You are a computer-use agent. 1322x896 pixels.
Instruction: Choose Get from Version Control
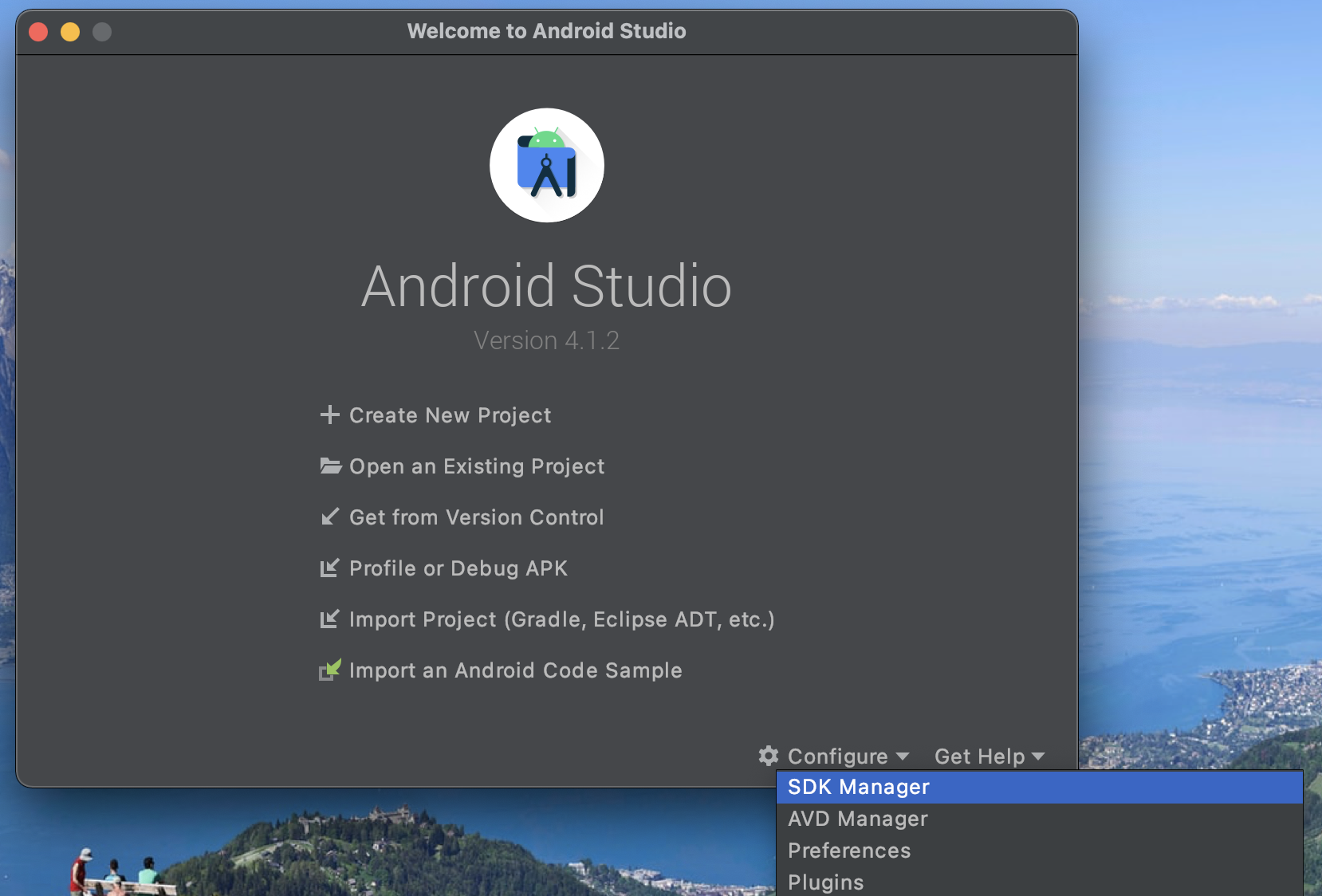pos(477,517)
